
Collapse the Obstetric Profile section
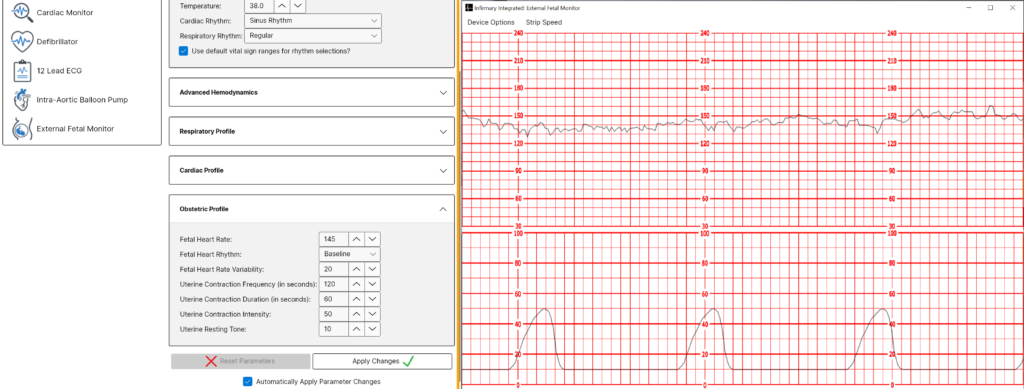tap(311, 209)
